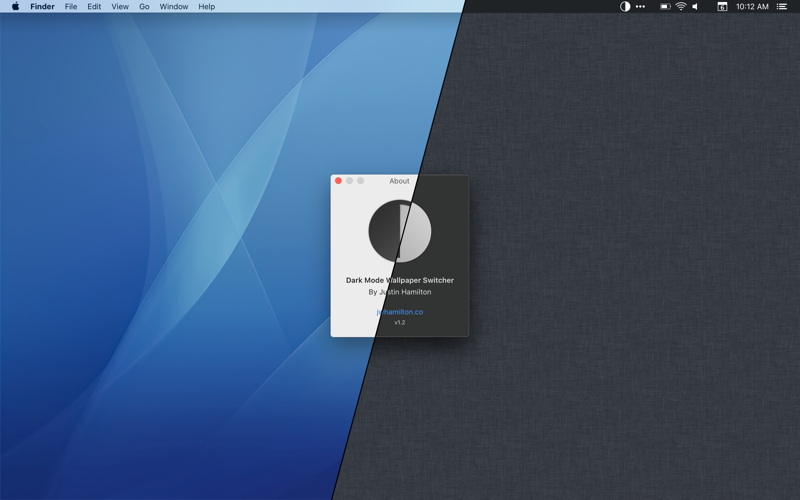800x500 pixels.
Task: Open the Window menu
Action: point(173,7)
